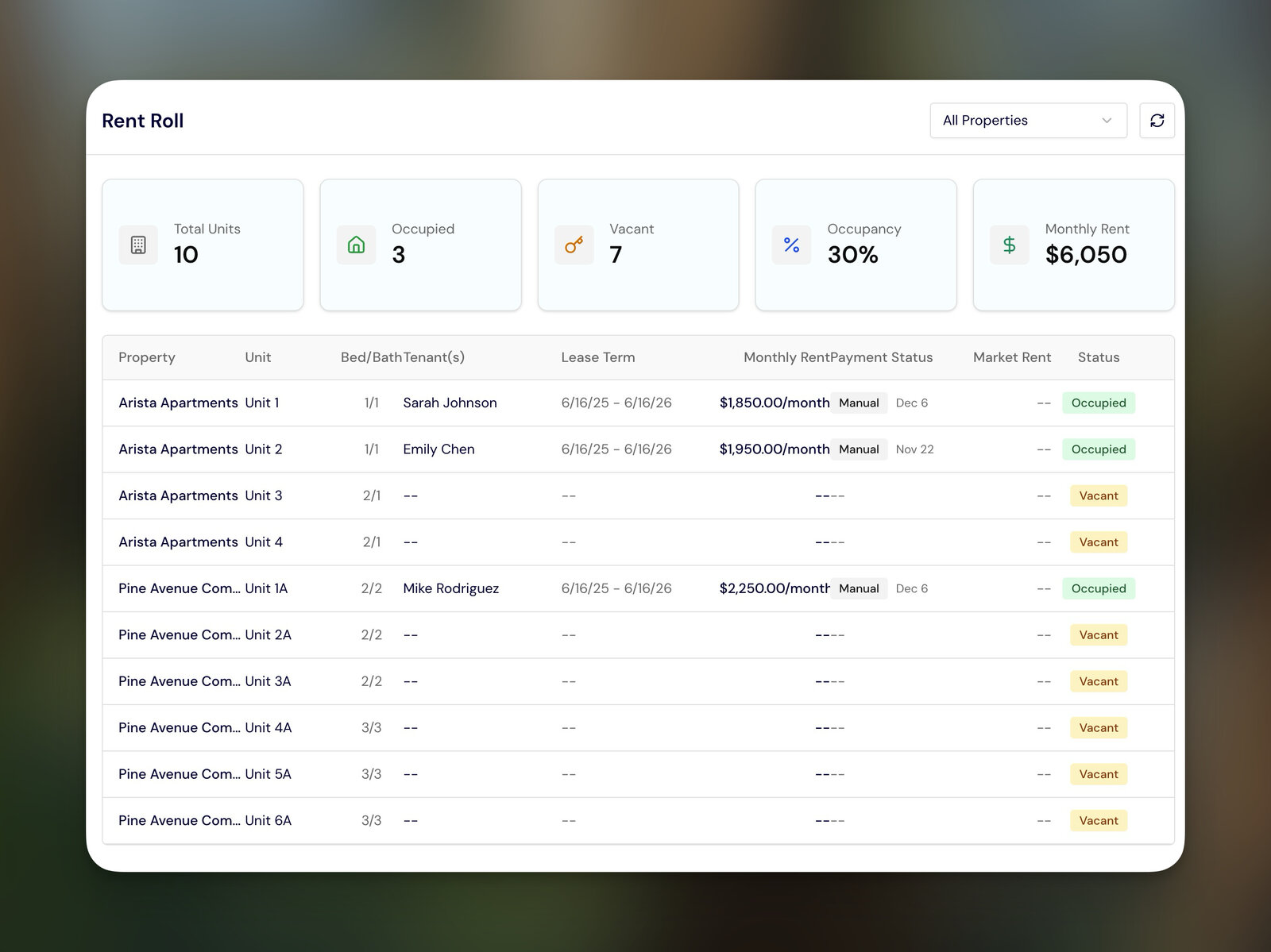
Task: Select the green house icon on Occupied card
Action: pyautogui.click(x=356, y=245)
